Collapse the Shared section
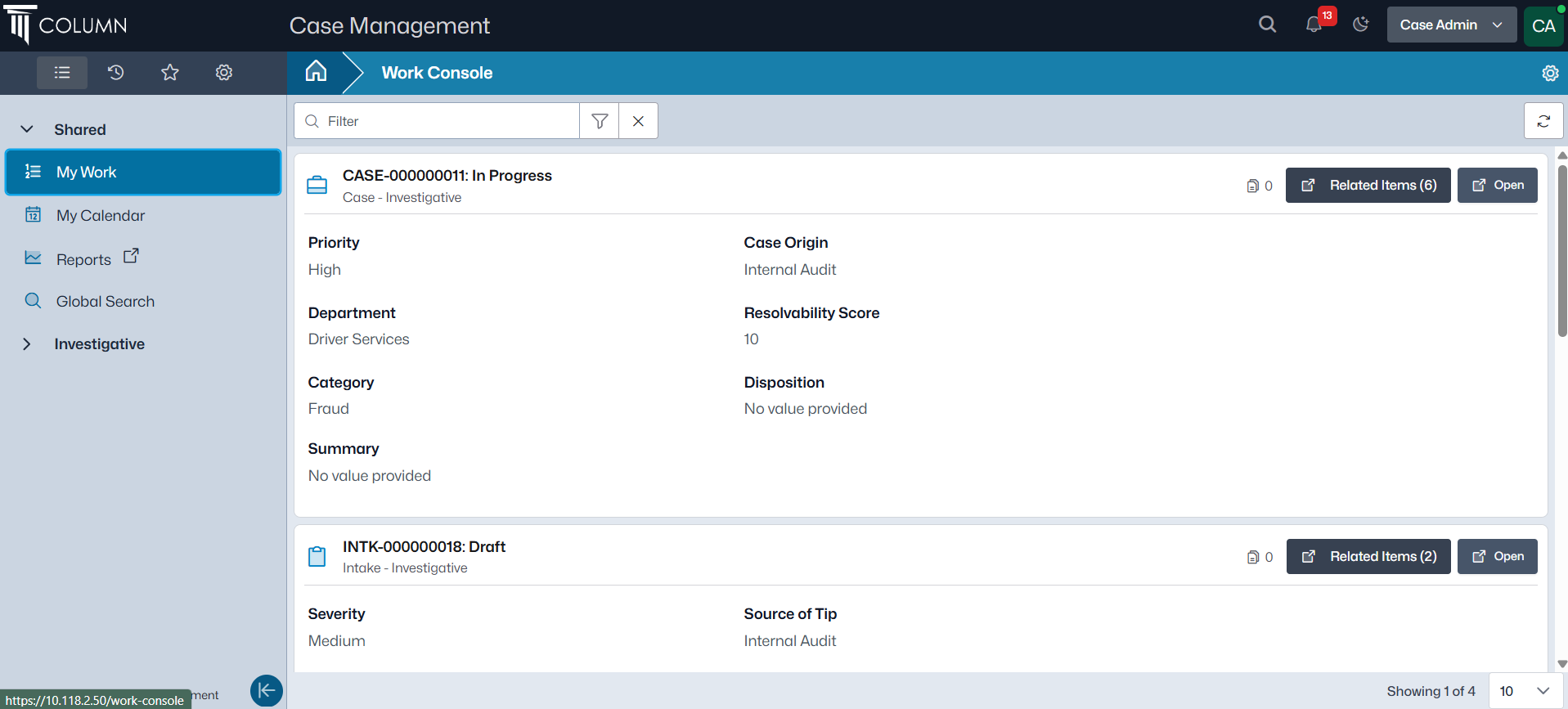 click(x=27, y=129)
